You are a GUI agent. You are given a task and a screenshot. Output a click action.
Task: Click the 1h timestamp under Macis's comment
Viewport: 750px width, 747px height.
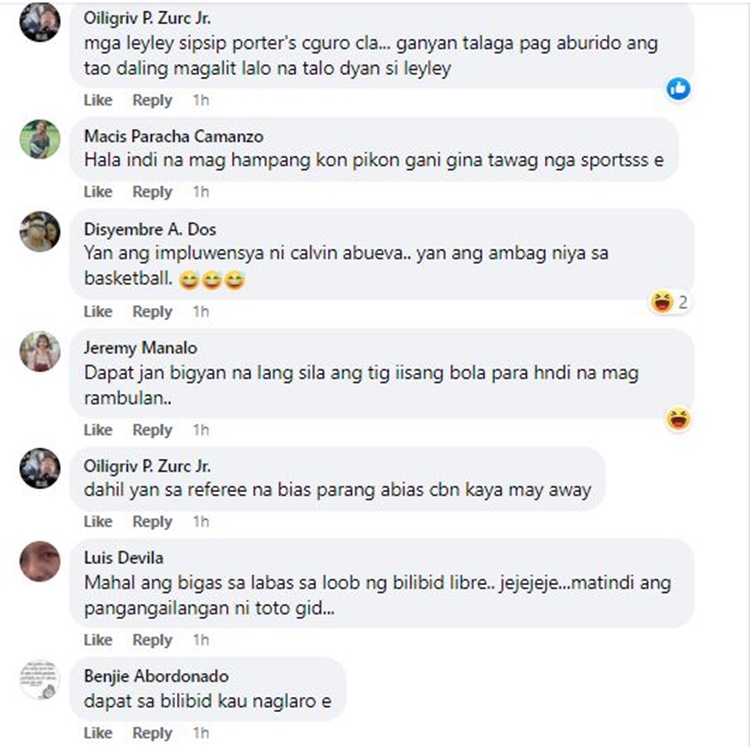(x=201, y=192)
